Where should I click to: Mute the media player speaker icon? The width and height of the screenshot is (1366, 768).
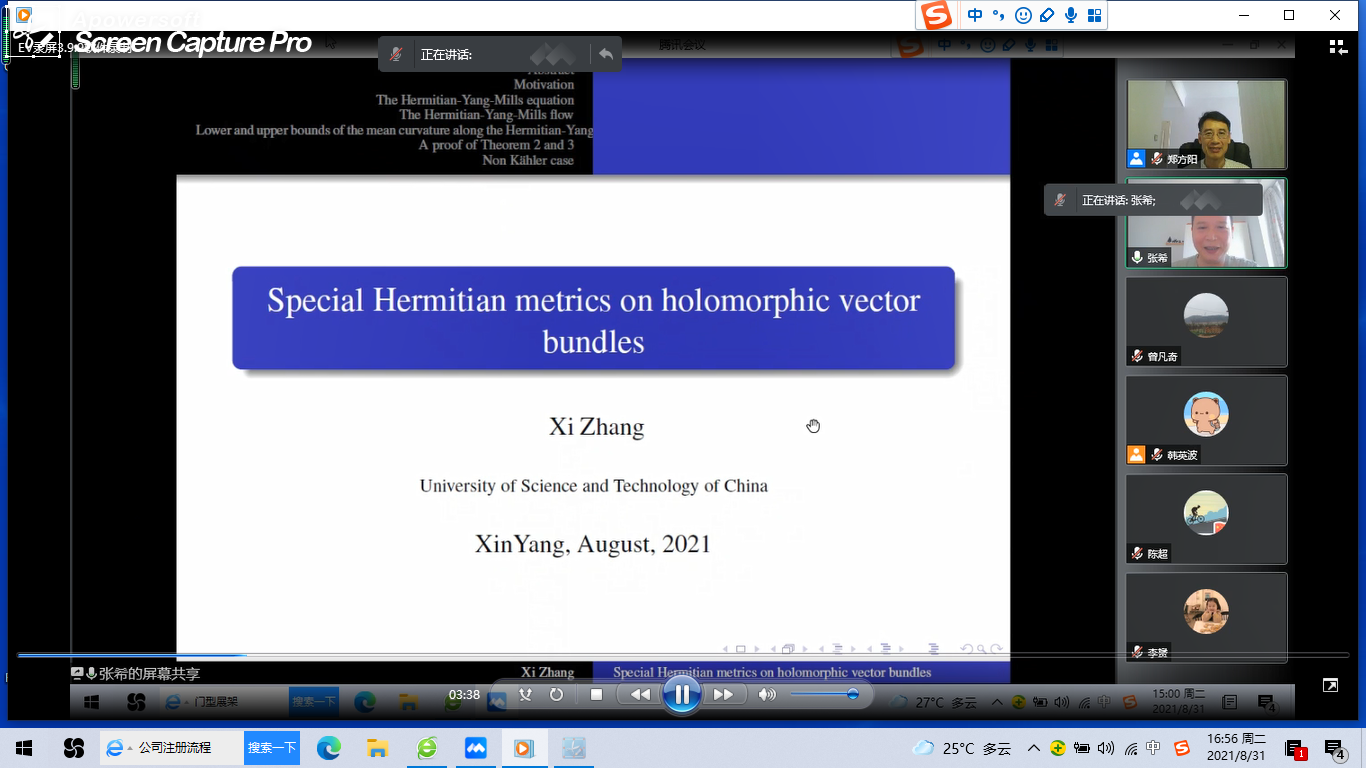(767, 694)
